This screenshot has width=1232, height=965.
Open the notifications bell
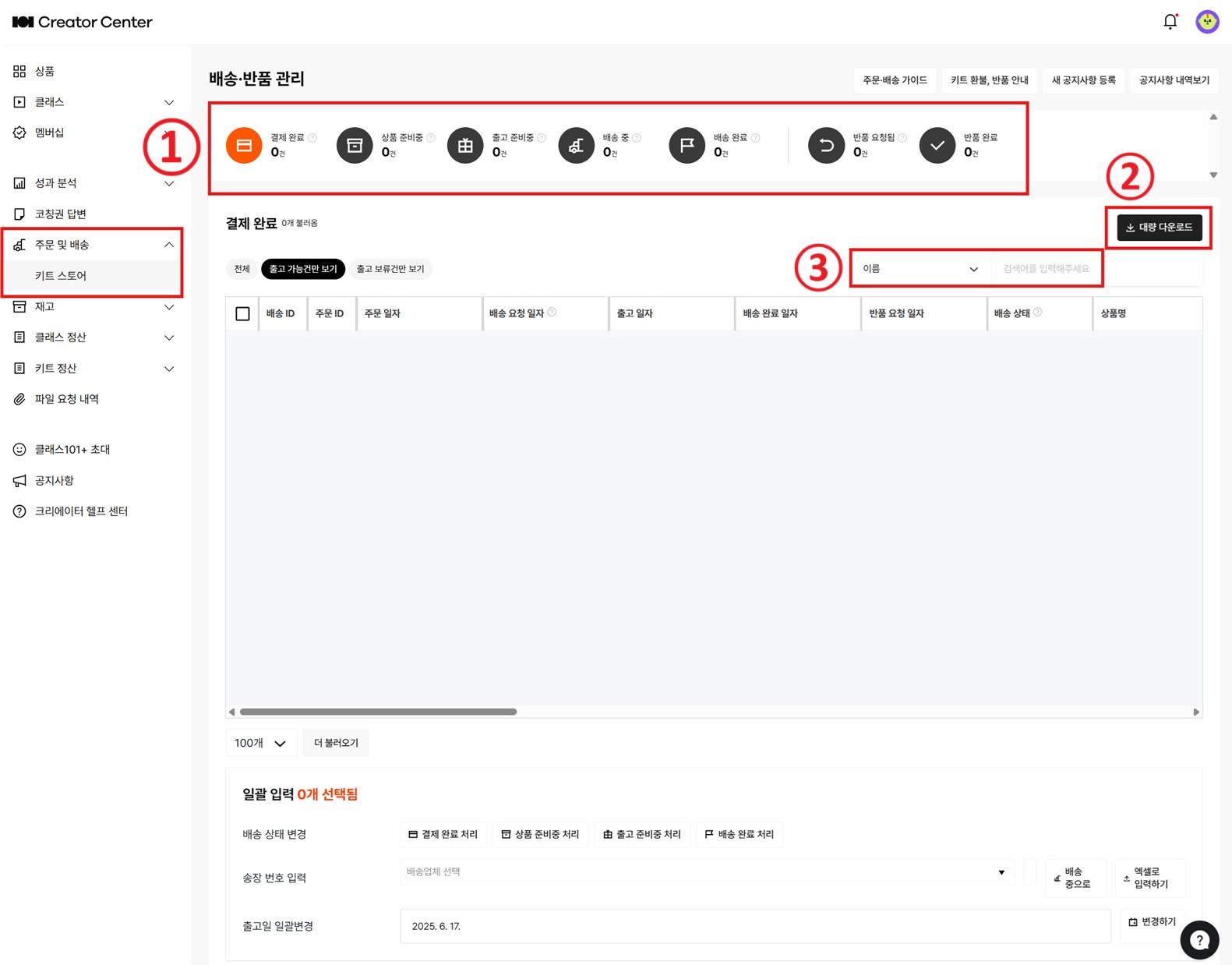[x=1170, y=22]
